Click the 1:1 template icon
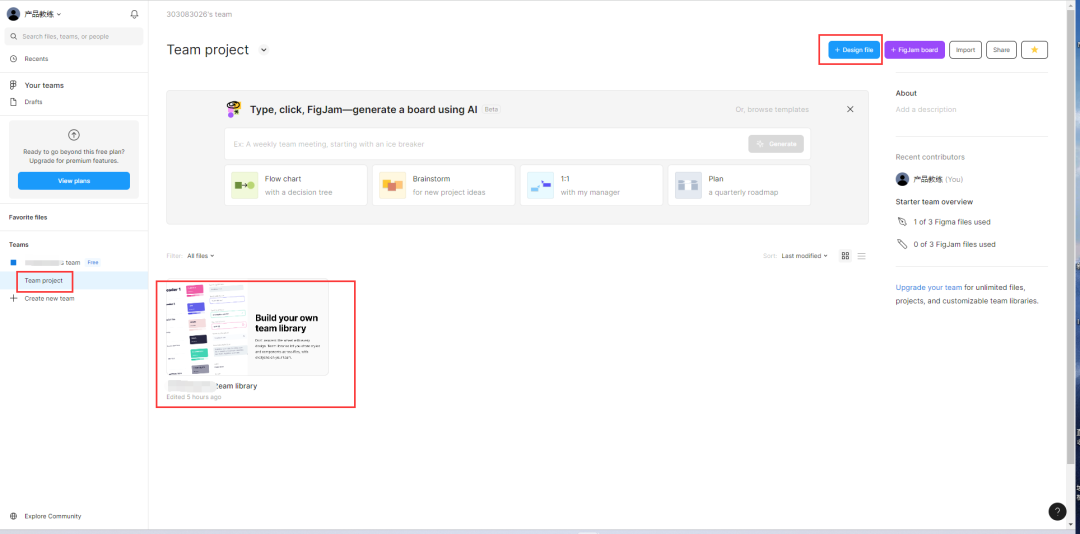 (541, 185)
